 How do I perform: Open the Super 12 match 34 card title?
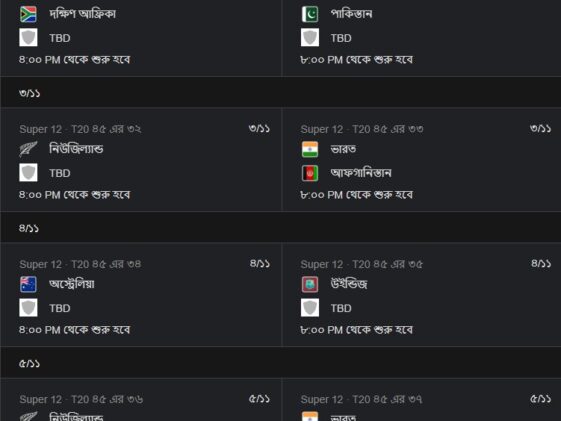coord(80,264)
